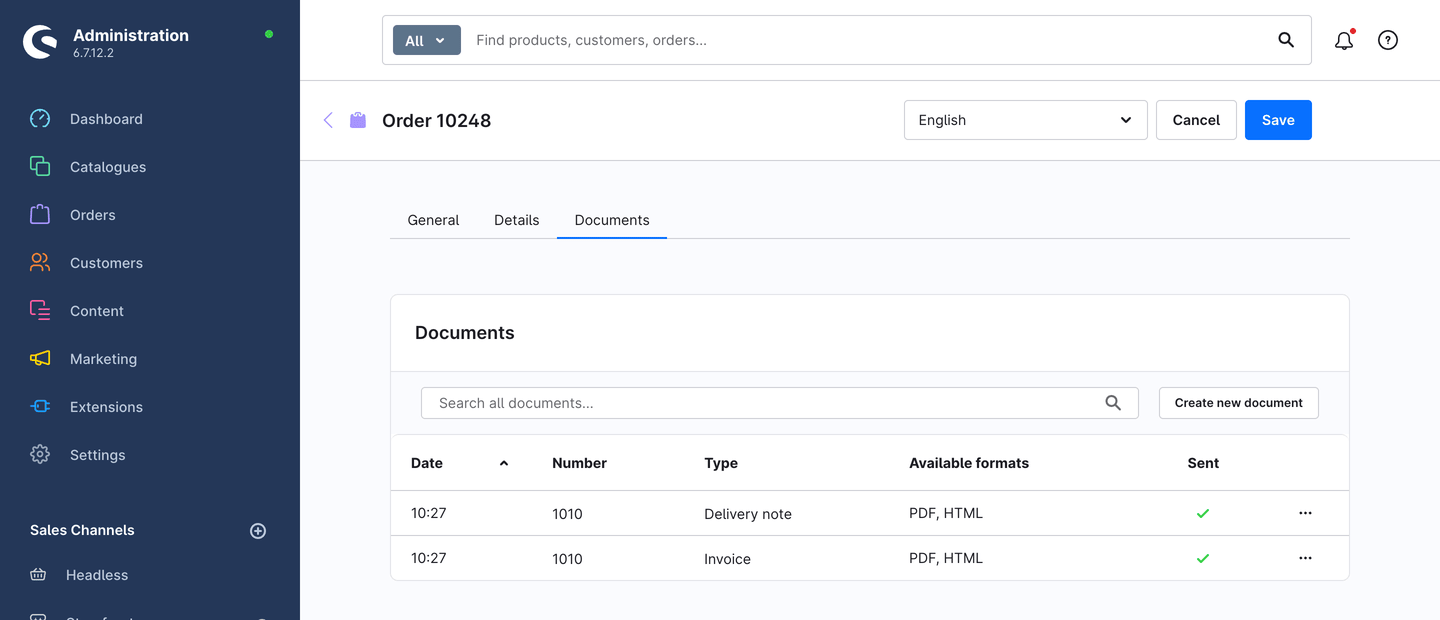Viewport: 1440px width, 620px height.
Task: Open actions menu for Delivery note row
Action: pos(1305,513)
